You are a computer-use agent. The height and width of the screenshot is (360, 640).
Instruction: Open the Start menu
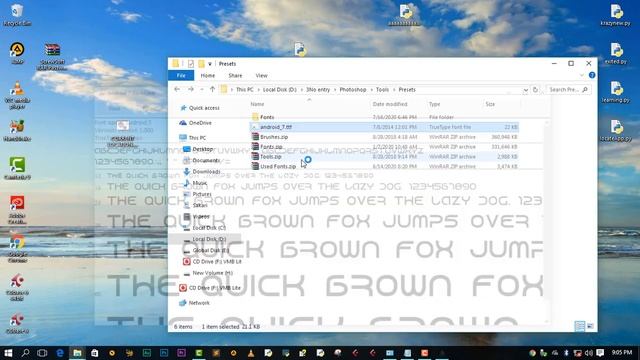click(8, 353)
